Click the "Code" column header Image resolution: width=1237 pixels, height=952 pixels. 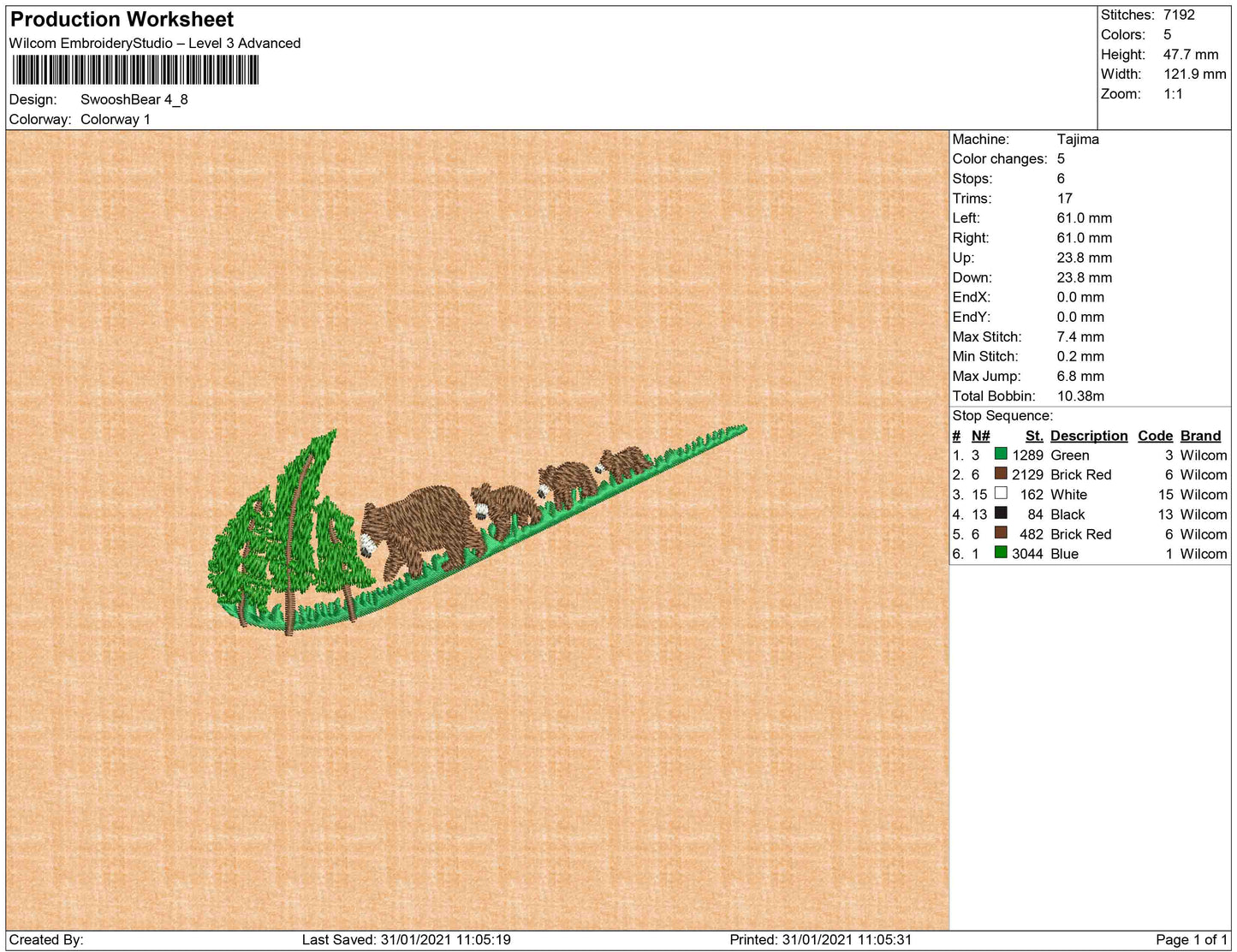tap(1155, 436)
